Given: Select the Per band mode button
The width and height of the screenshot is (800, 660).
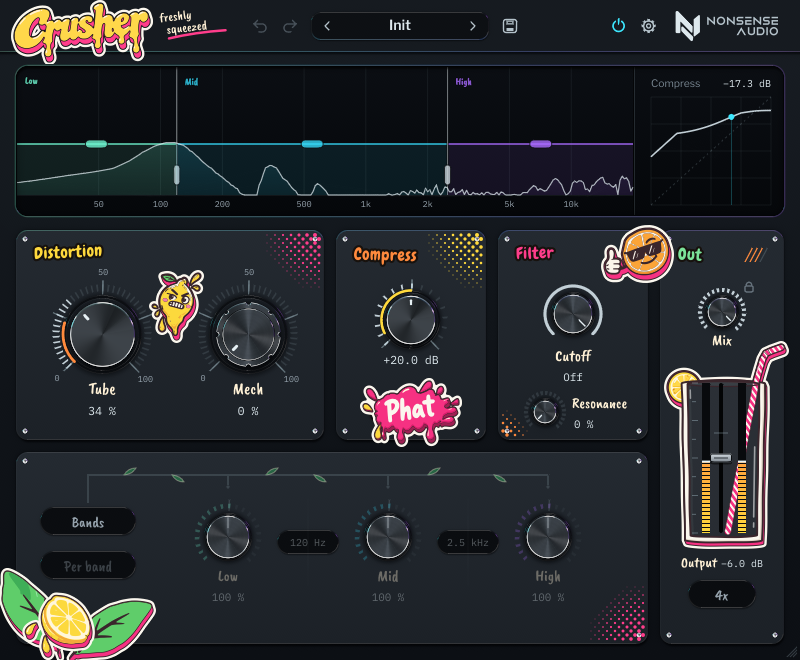Looking at the screenshot, I should [x=88, y=566].
